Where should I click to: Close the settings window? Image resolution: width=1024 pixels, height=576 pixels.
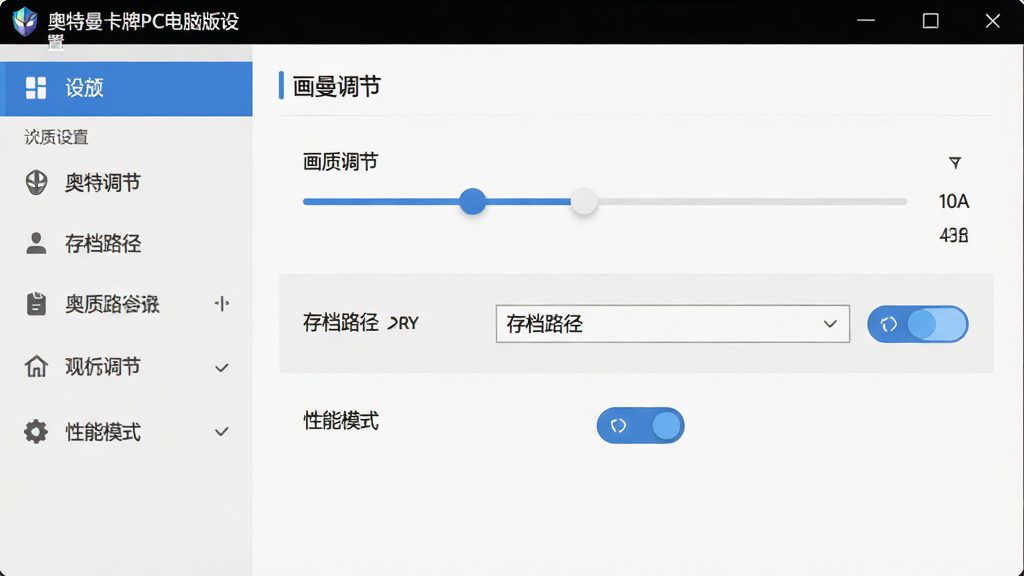click(x=993, y=21)
